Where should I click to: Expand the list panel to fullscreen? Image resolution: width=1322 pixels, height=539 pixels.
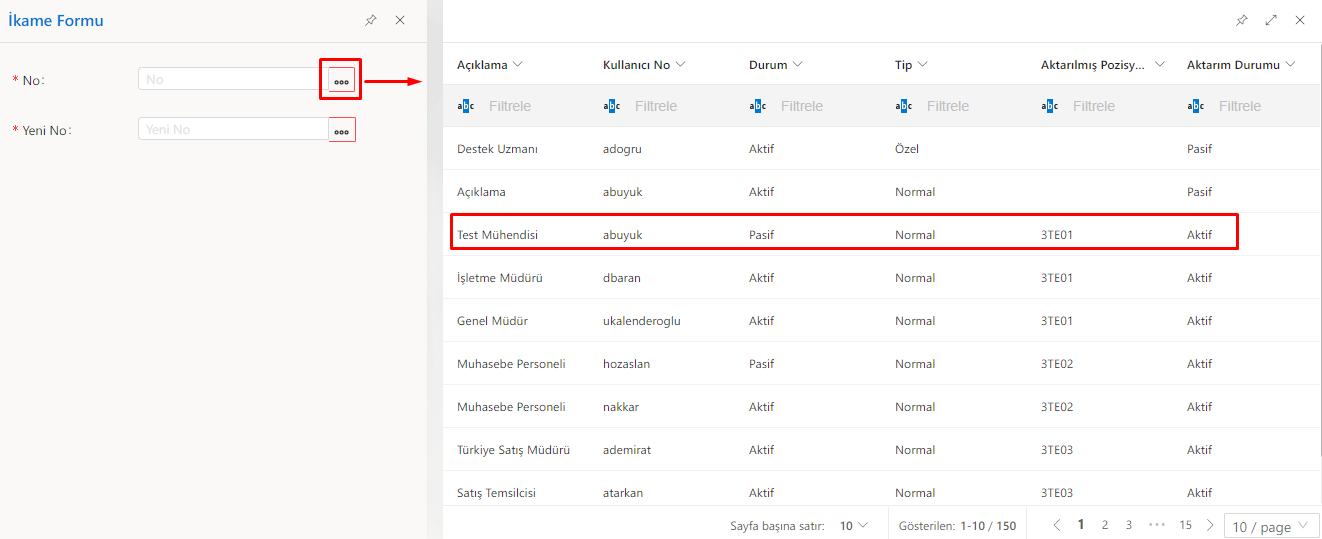tap(1271, 20)
